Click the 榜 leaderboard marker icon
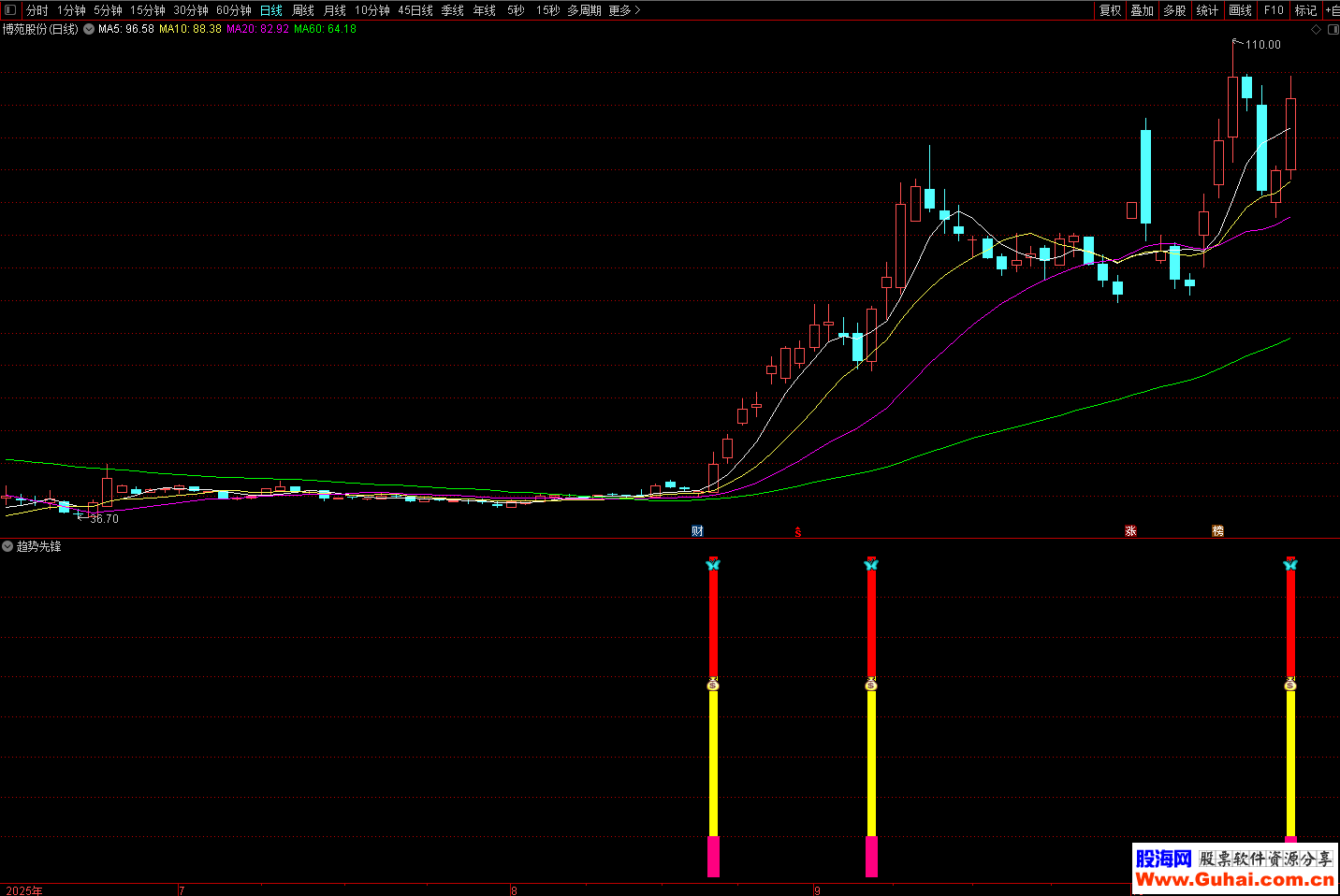The width and height of the screenshot is (1340, 896). click(1217, 531)
